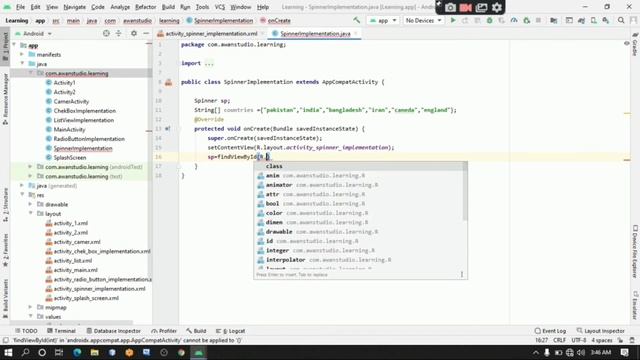The image size is (640, 360).
Task: Open the VCS menu
Action: [220, 7]
